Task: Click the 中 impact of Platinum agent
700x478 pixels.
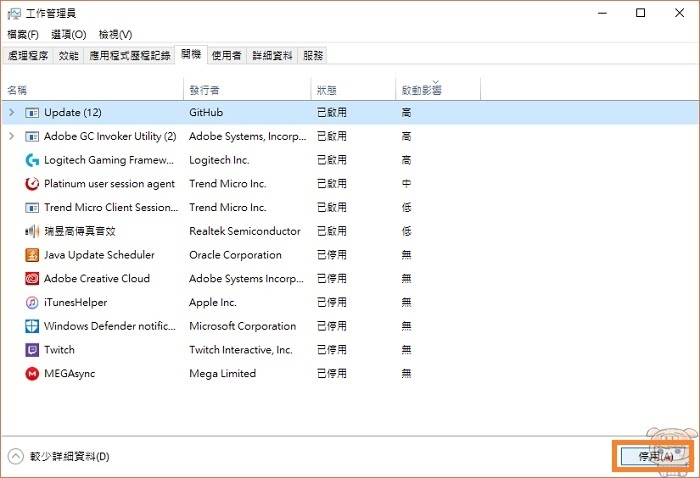Action: pyautogui.click(x=406, y=183)
